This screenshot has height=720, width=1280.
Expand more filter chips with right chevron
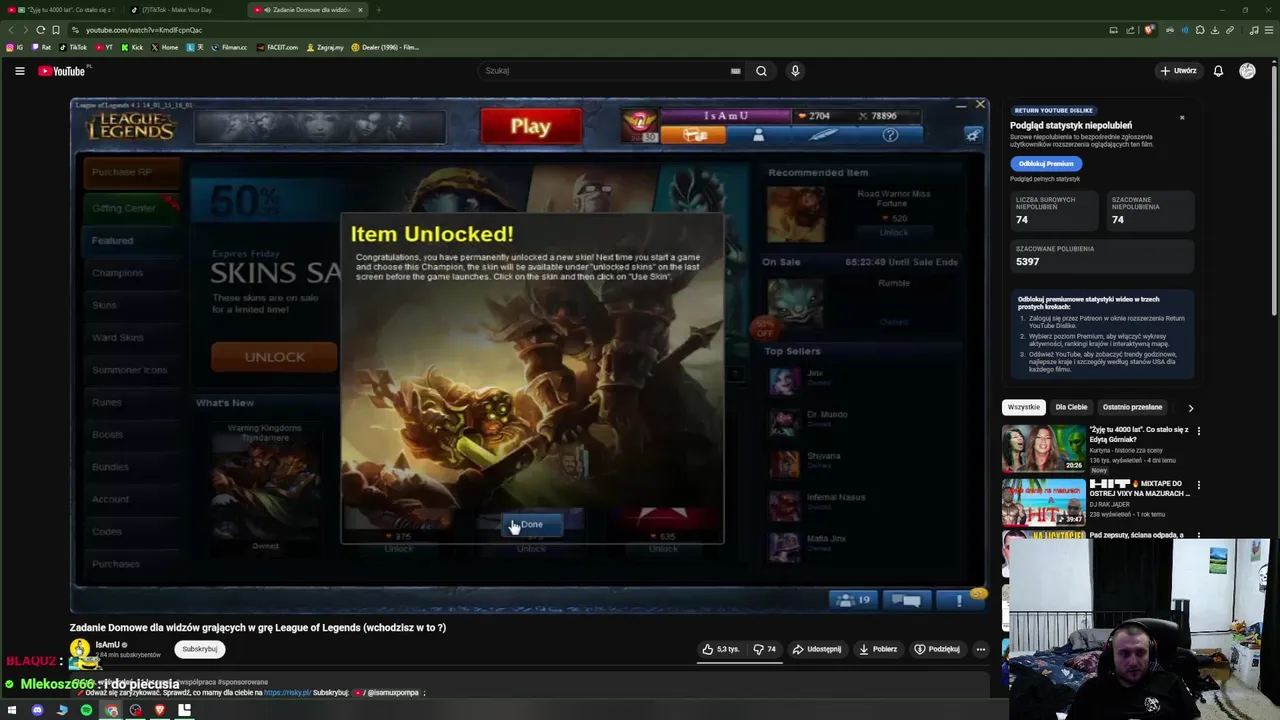point(1190,408)
